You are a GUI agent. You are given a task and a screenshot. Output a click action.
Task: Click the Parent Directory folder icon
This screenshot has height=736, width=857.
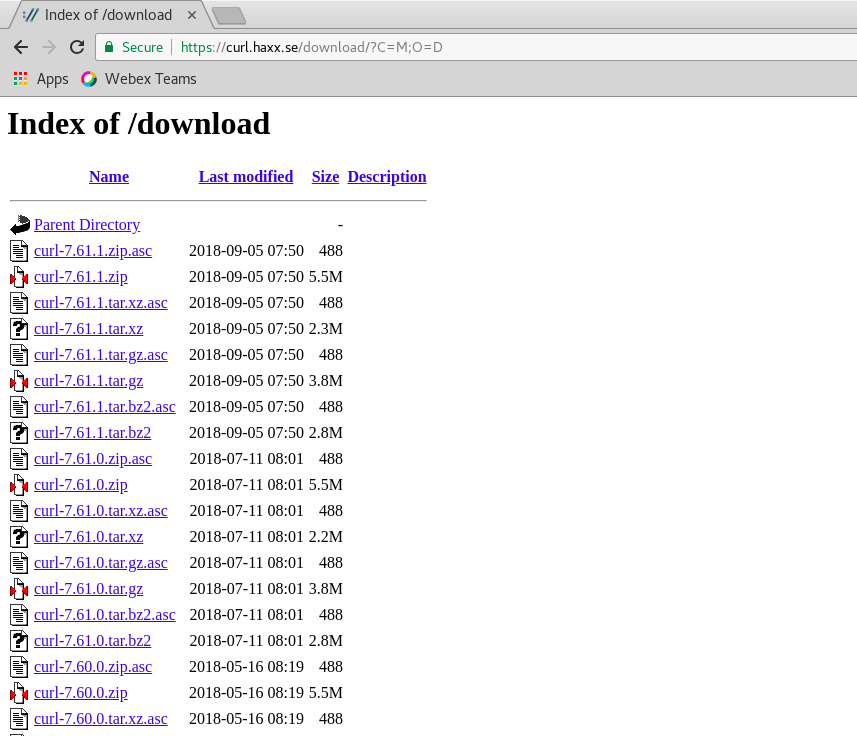tap(19, 224)
